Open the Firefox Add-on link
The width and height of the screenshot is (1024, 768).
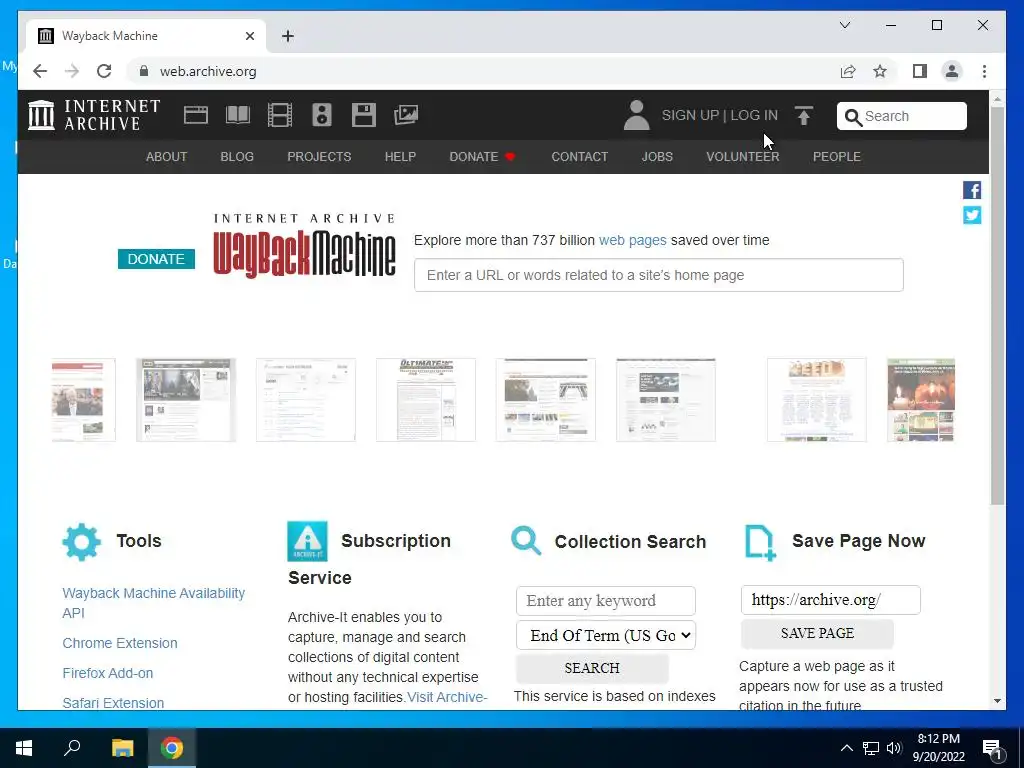pyautogui.click(x=108, y=673)
